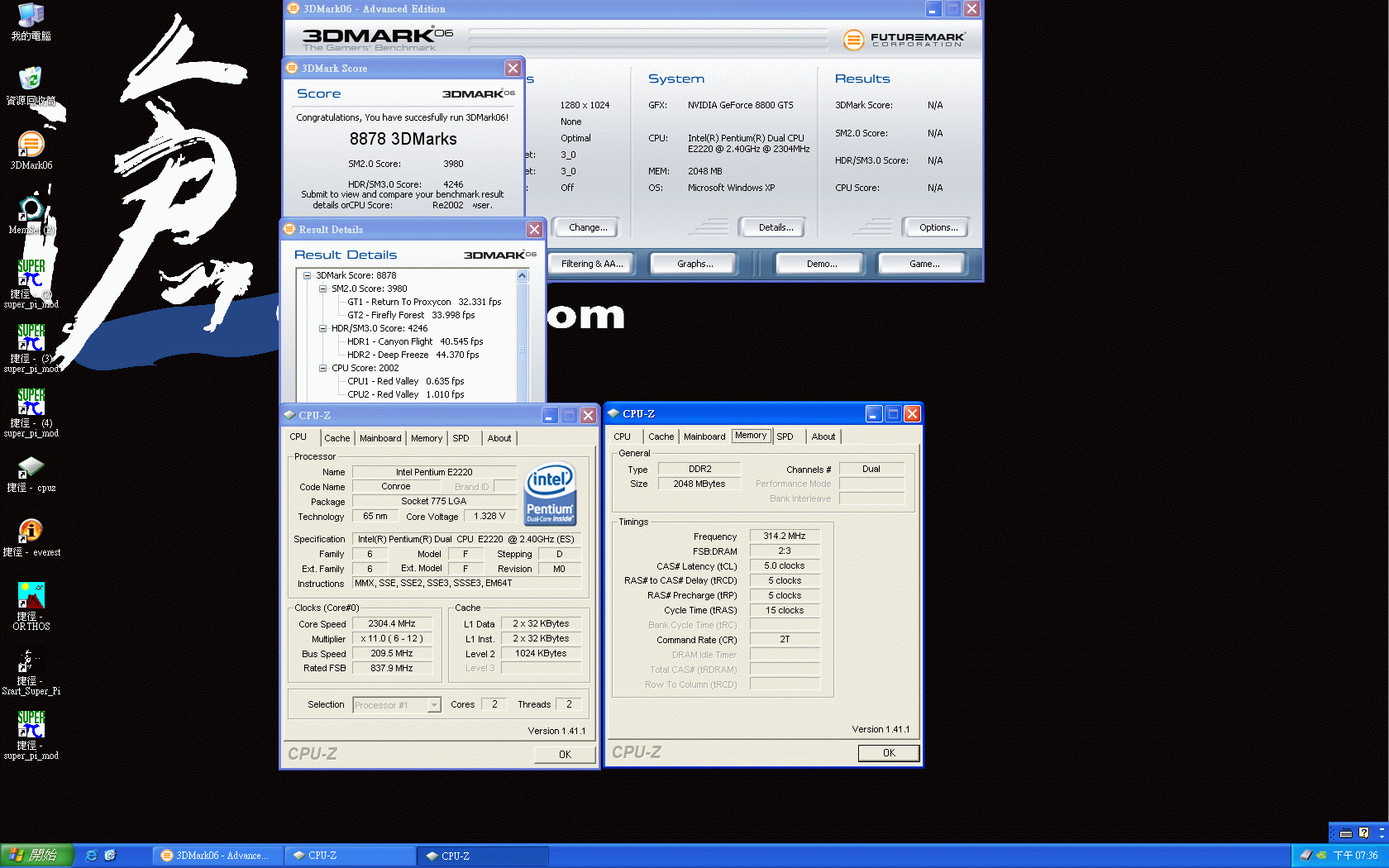The image size is (1389, 868).
Task: Switch to 3DMark06 taskbar button
Action: [218, 856]
